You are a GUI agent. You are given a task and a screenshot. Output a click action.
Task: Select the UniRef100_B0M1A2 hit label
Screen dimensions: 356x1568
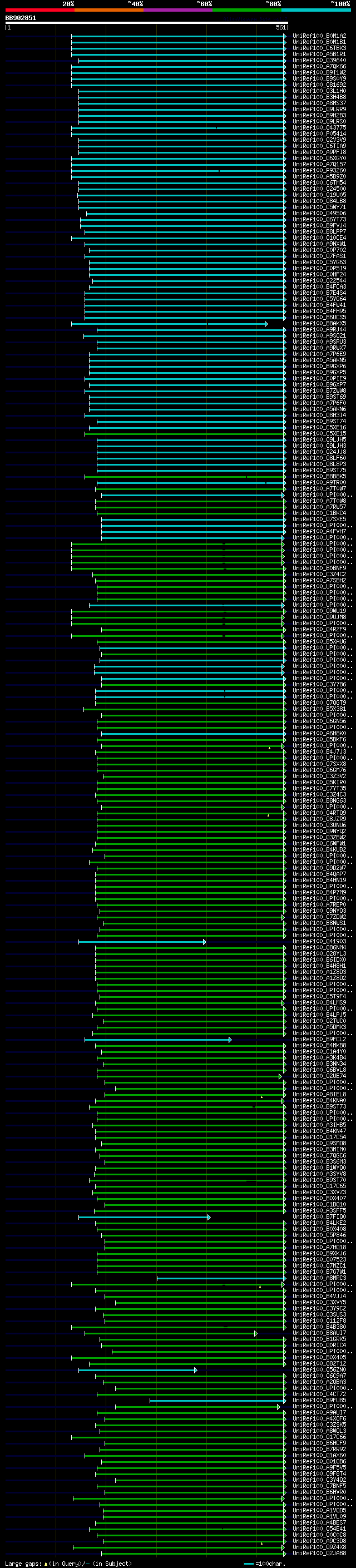[319, 36]
